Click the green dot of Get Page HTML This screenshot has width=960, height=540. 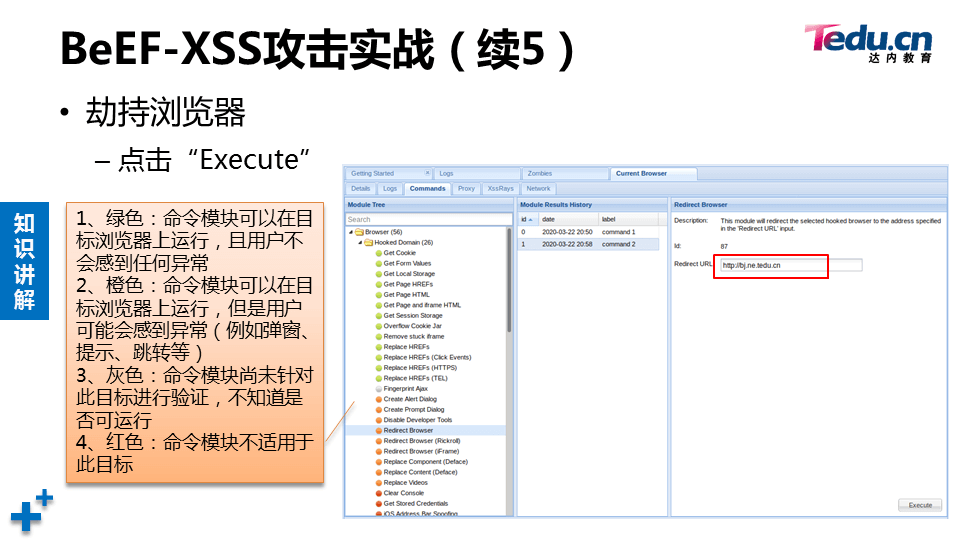[378, 294]
